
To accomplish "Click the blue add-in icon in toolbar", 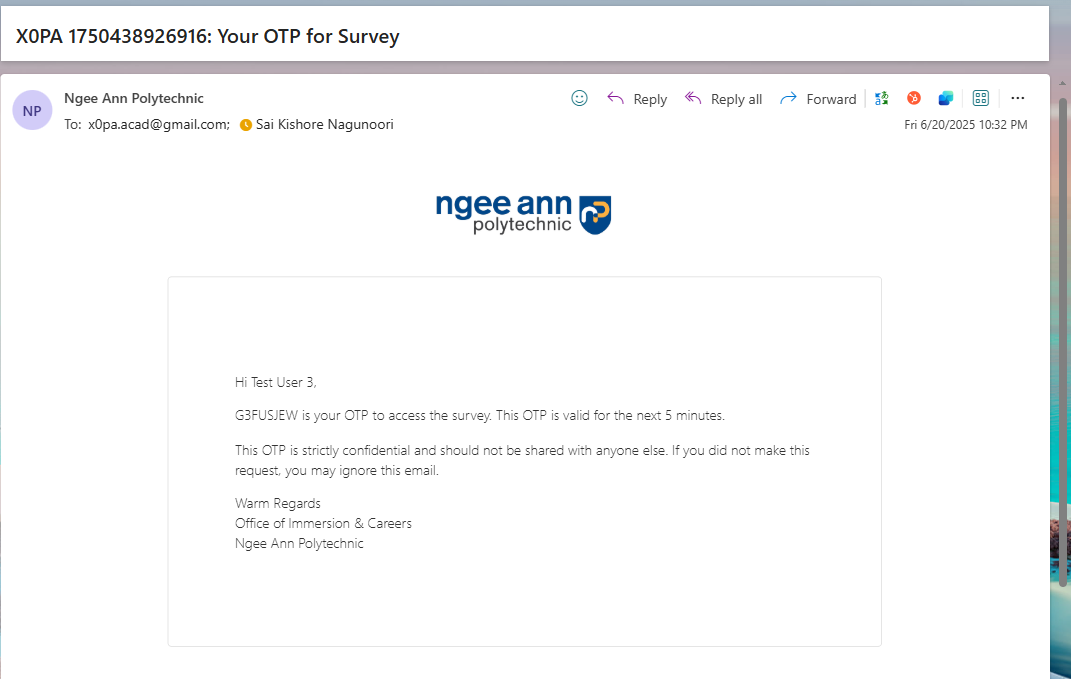I will click(945, 98).
